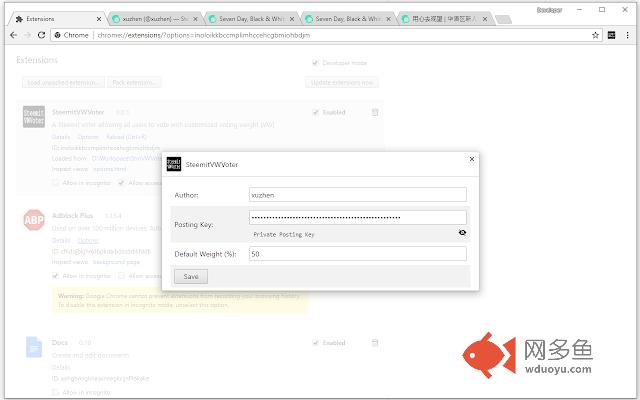Toggle Allow in incognito for SteemitVWVoter

click(x=56, y=183)
